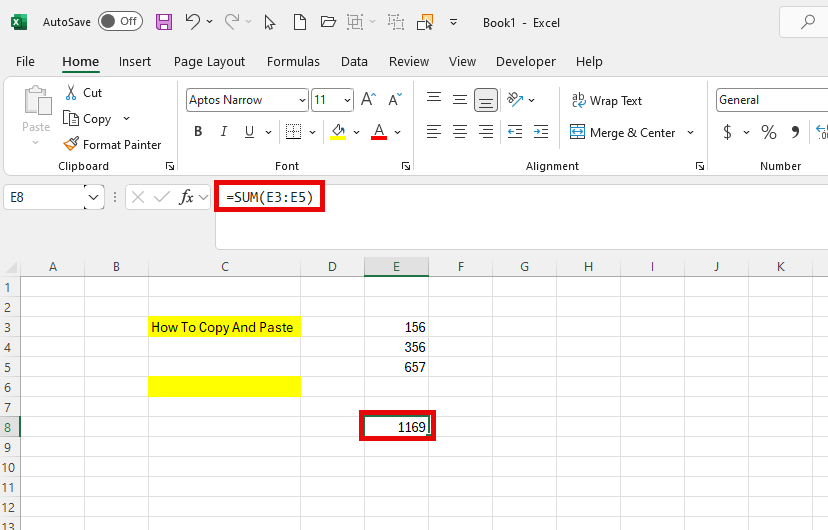Toggle Wrap Text

click(607, 100)
